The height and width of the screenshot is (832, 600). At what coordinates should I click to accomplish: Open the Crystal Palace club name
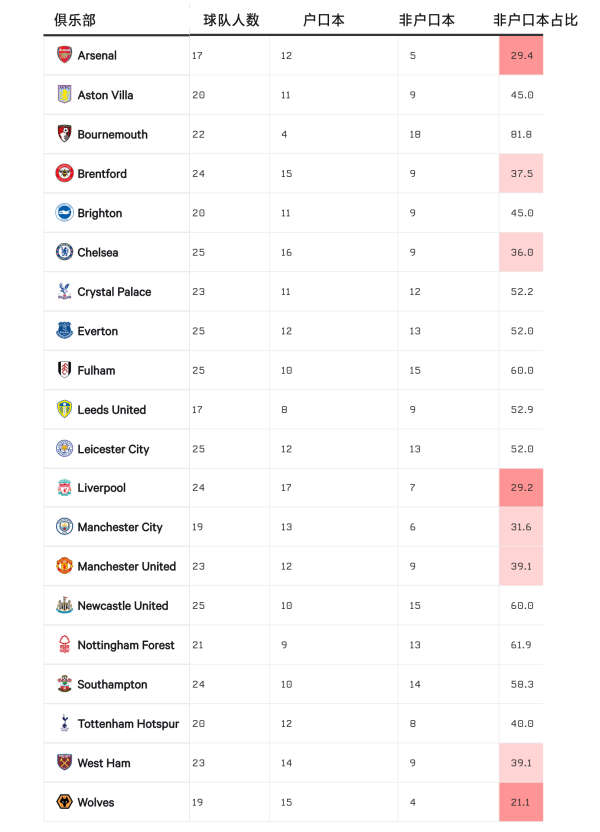click(114, 292)
